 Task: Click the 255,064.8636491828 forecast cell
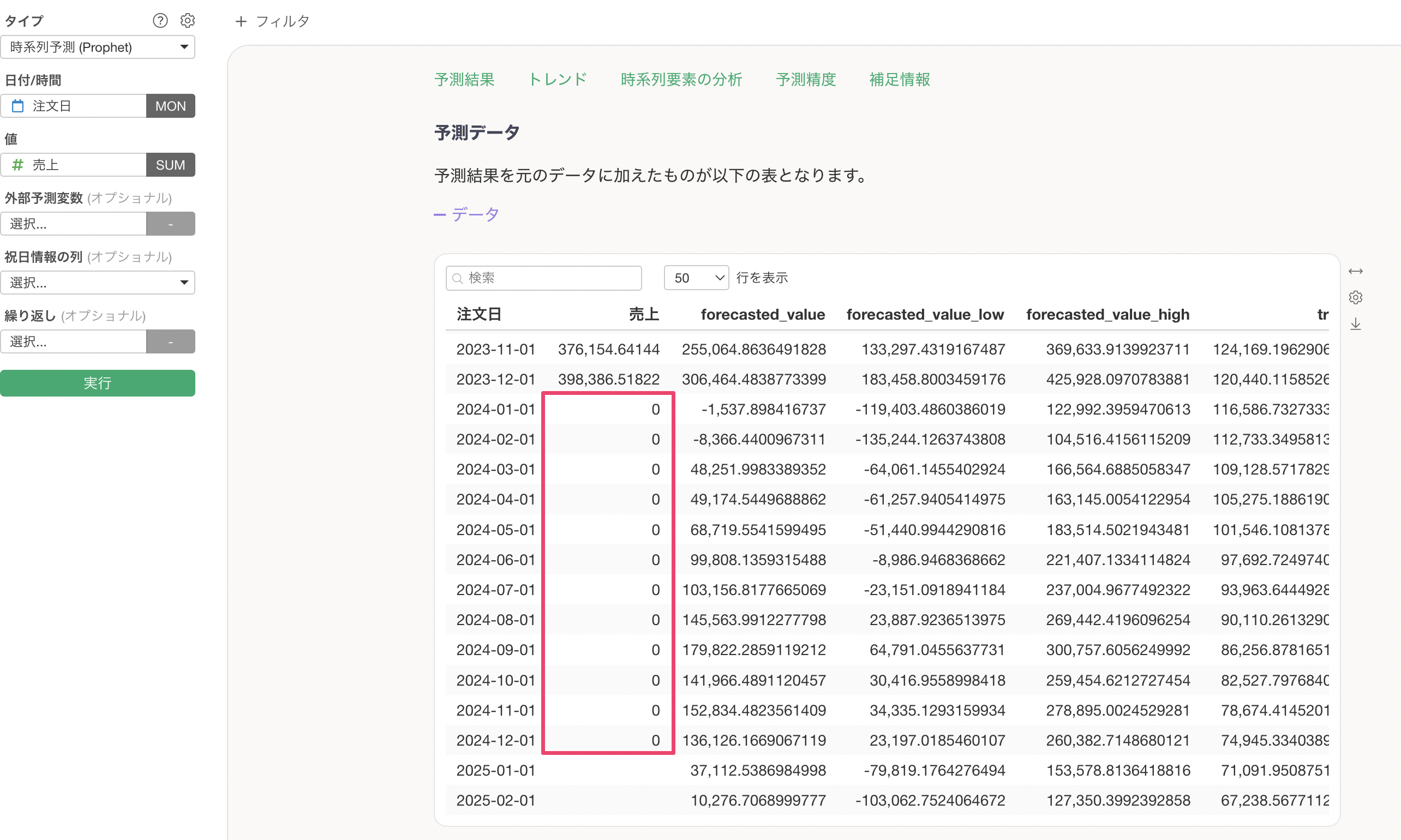(754, 349)
